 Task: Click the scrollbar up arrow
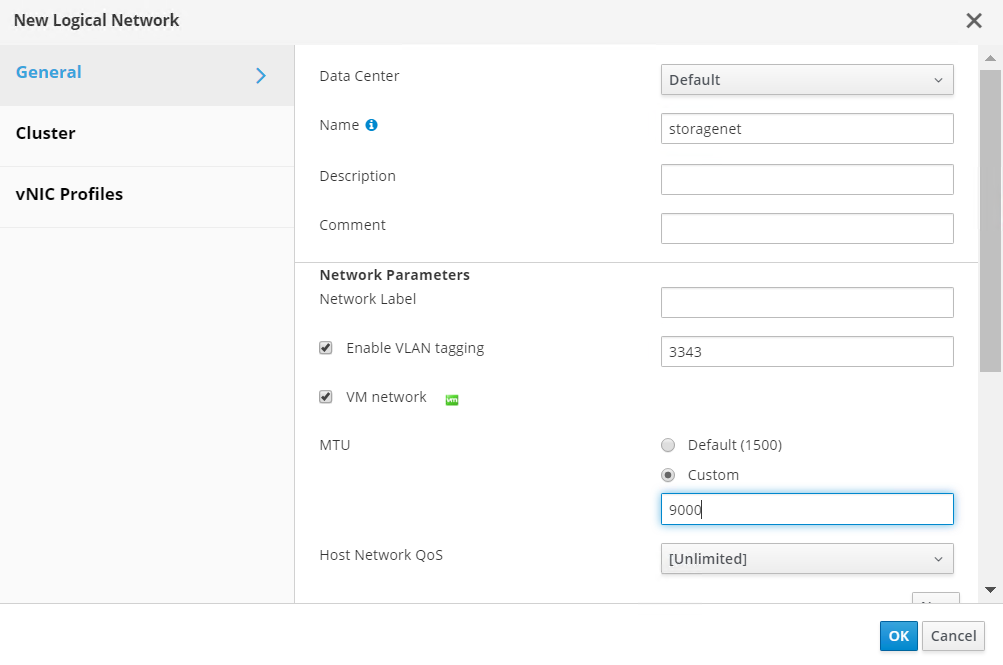[x=990, y=59]
